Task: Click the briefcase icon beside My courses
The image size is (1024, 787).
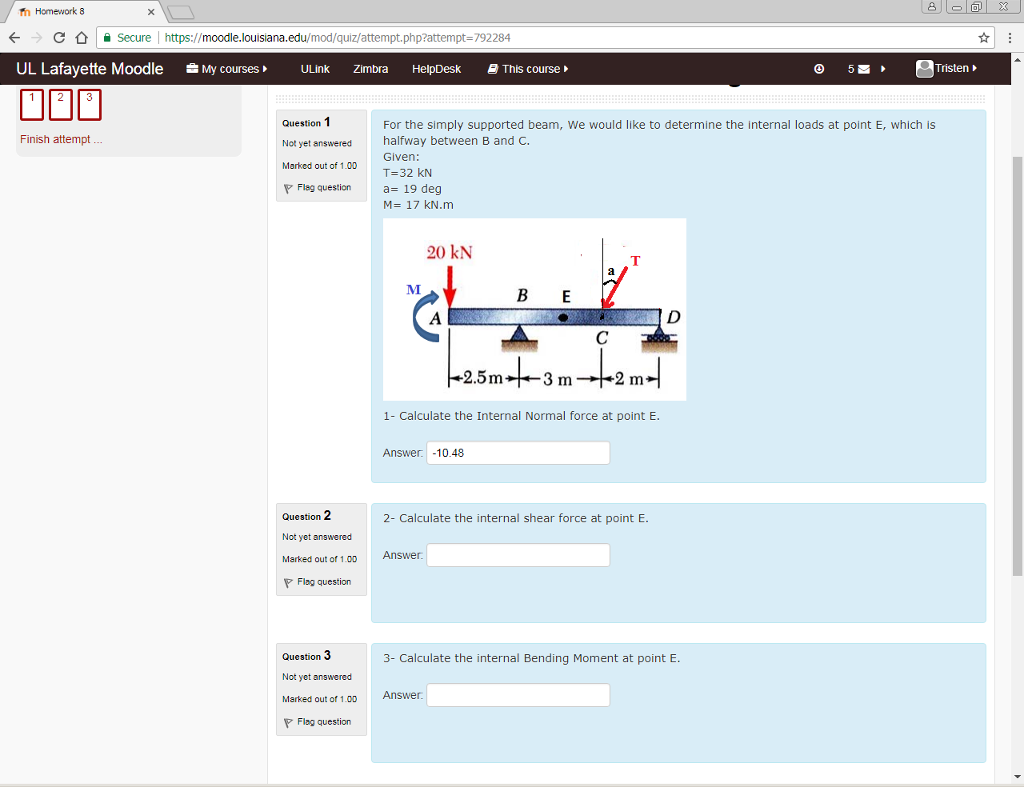Action: pos(192,69)
